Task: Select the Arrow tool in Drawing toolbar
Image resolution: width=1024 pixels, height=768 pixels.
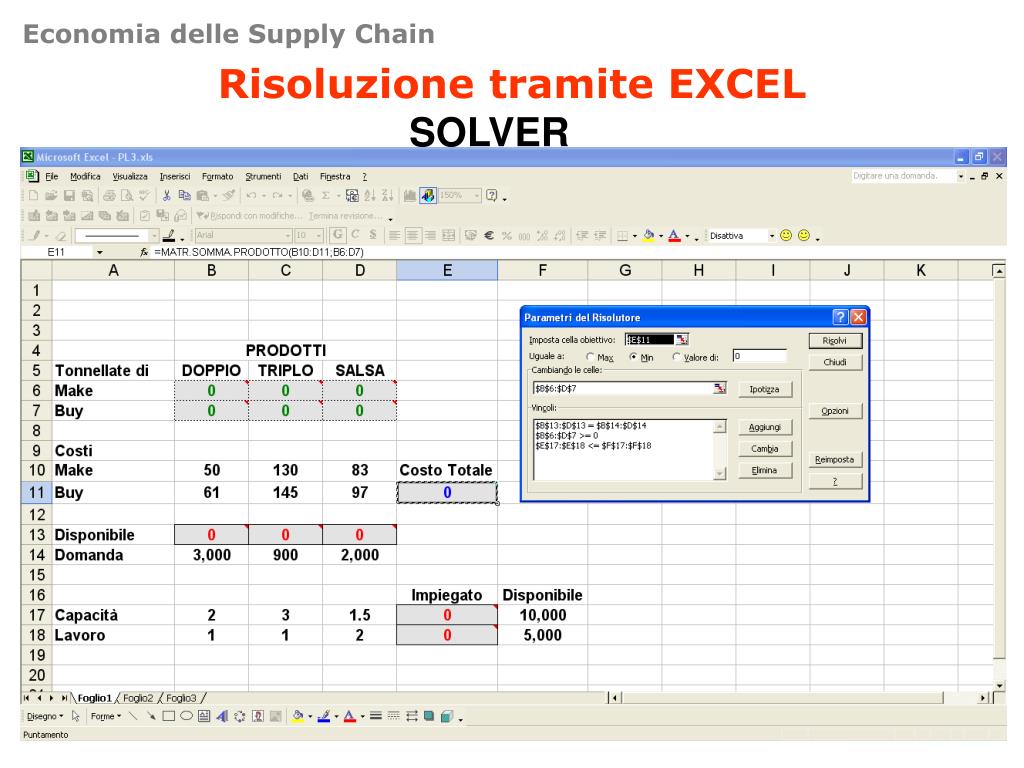Action: click(x=151, y=716)
